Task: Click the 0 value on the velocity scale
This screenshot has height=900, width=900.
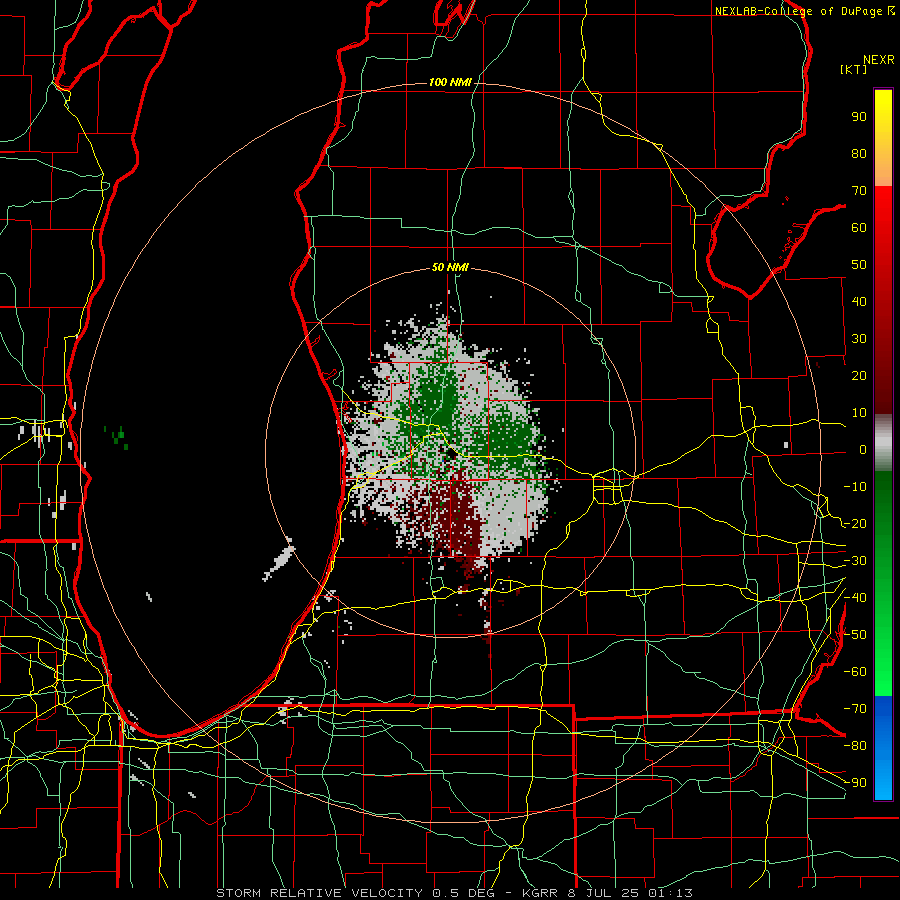Action: pyautogui.click(x=863, y=450)
